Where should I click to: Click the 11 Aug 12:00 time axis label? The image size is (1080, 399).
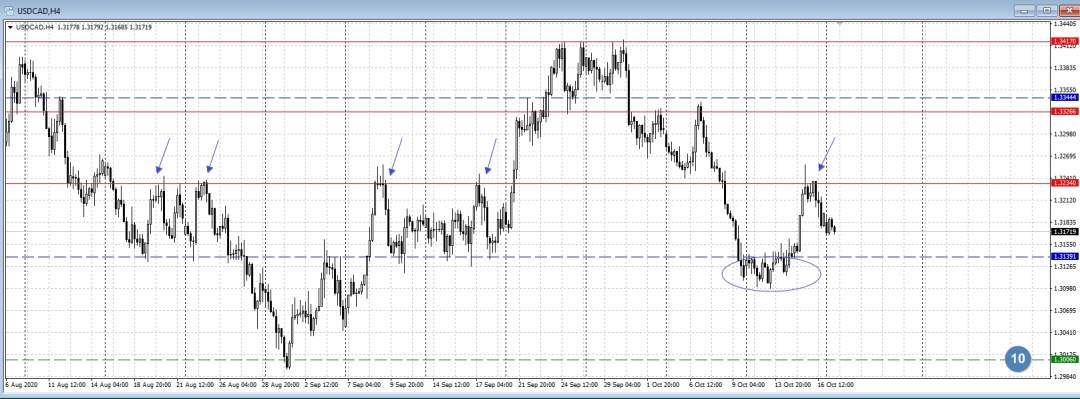tap(66, 385)
